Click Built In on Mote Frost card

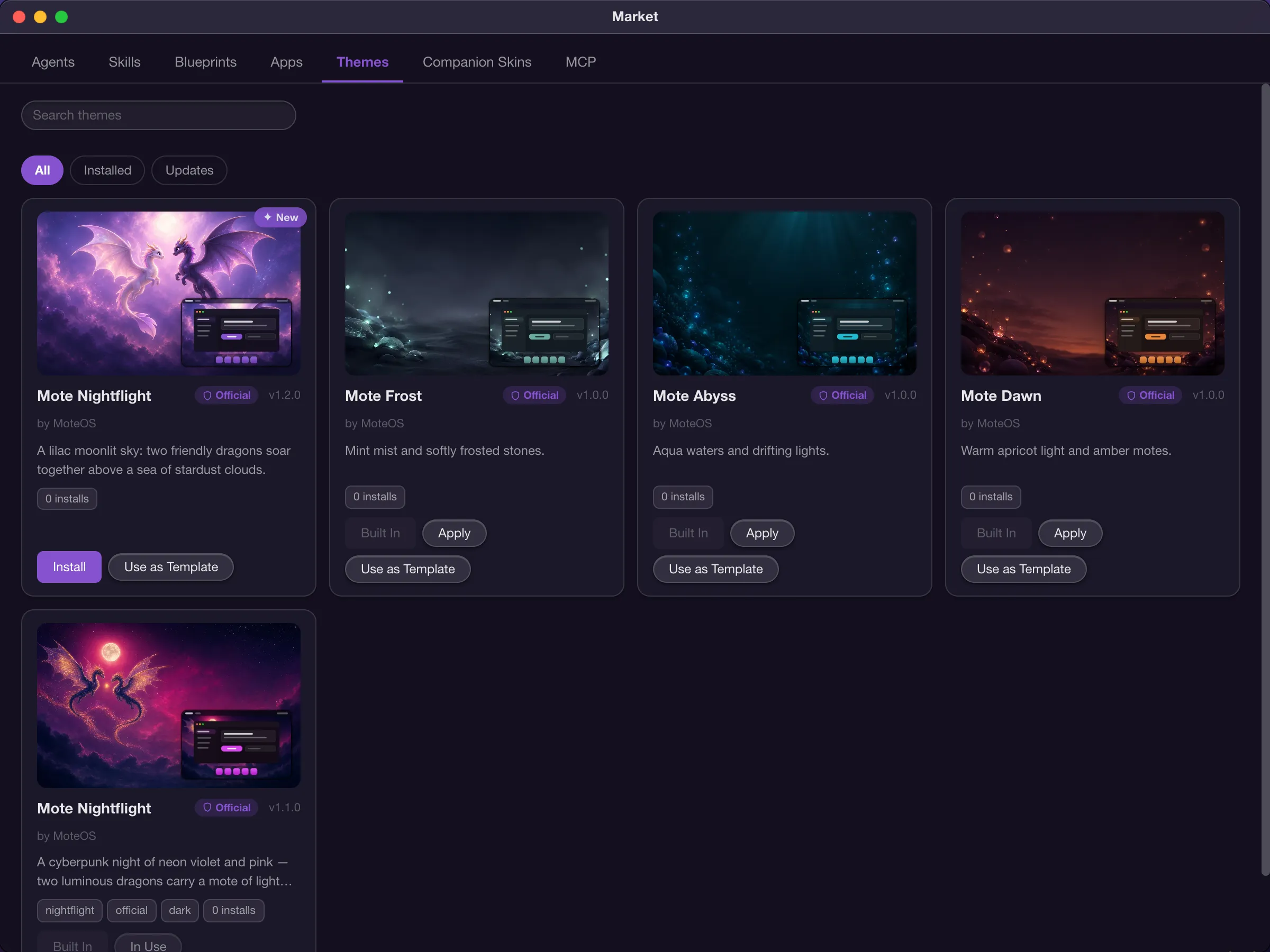(x=380, y=533)
